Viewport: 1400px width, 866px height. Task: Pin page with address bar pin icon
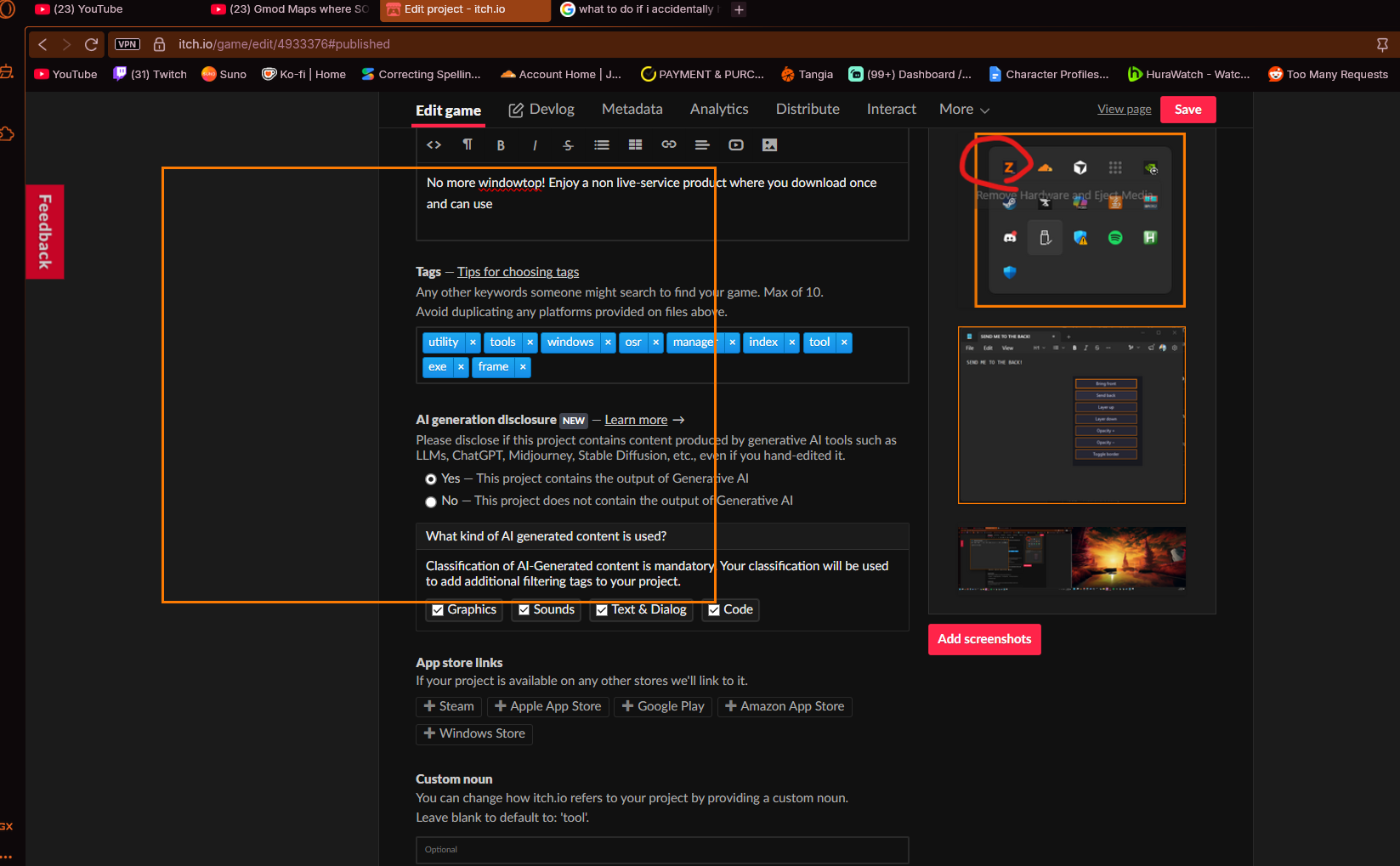(x=1382, y=44)
